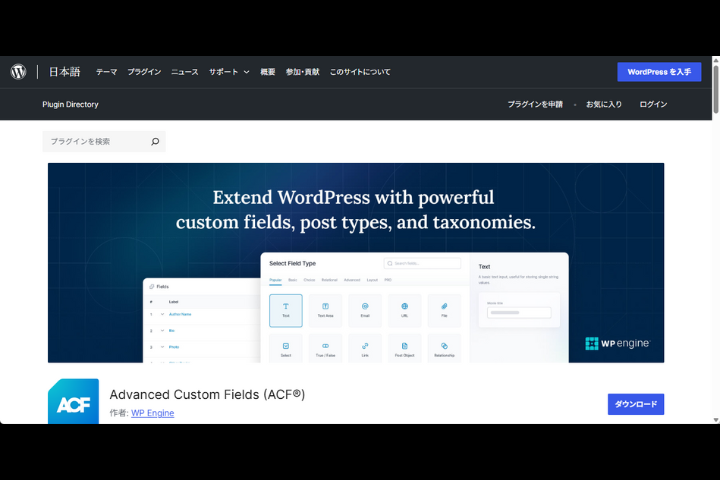Open the WP Engine author link
This screenshot has height=480, width=720.
(152, 413)
